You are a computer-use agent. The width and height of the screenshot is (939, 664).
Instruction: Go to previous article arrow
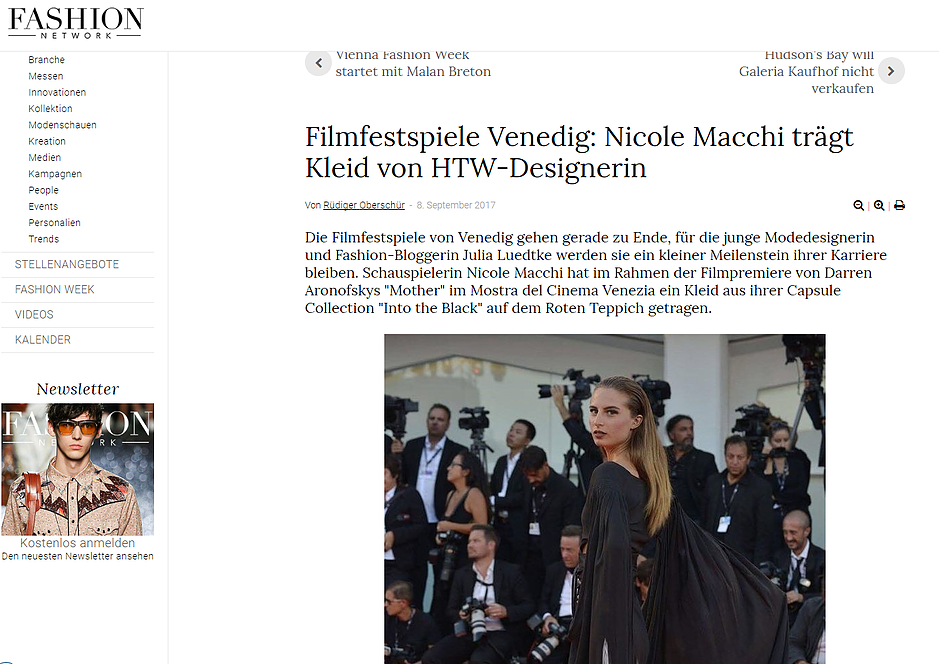319,63
